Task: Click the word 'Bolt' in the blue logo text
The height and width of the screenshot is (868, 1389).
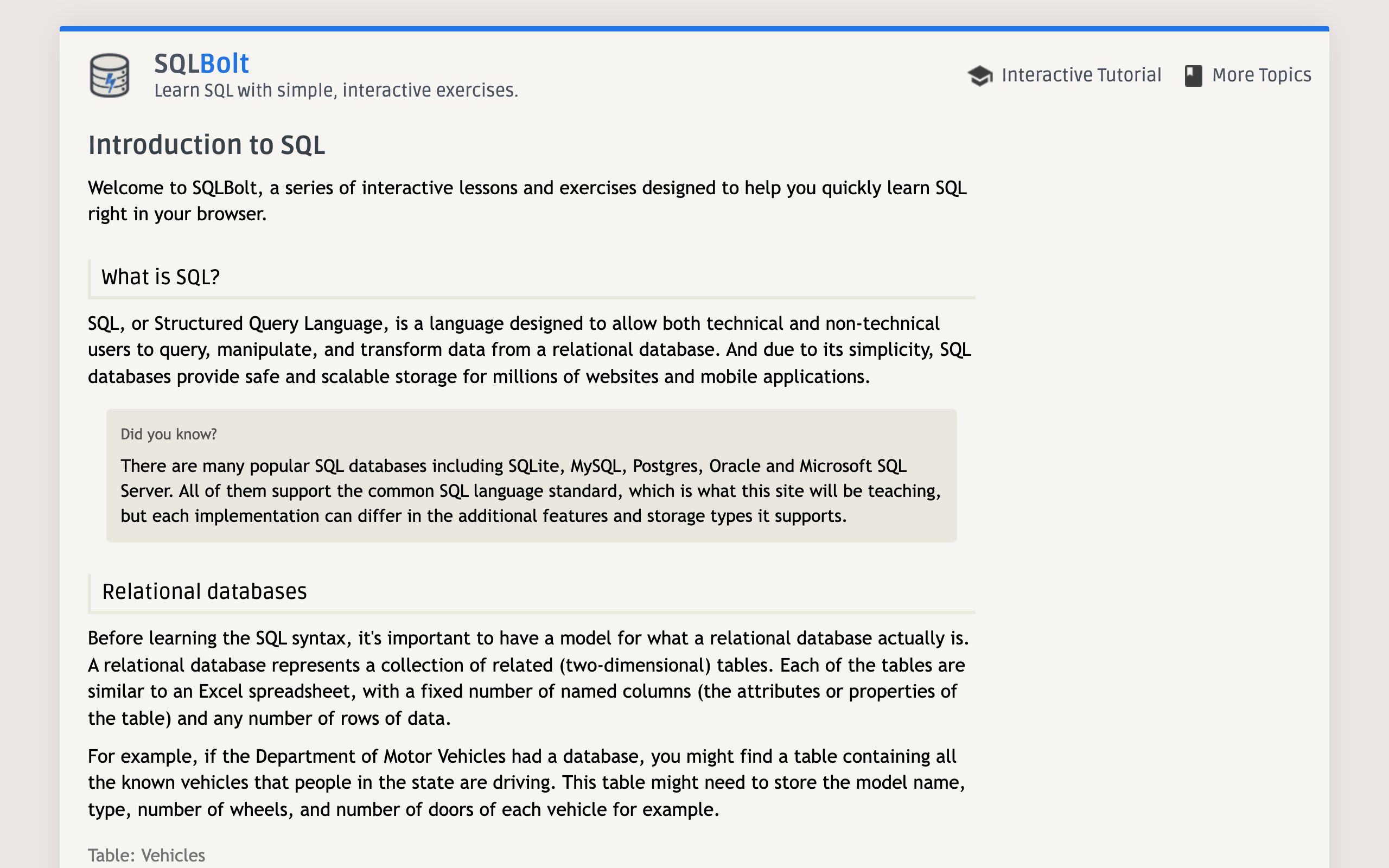Action: [225, 63]
